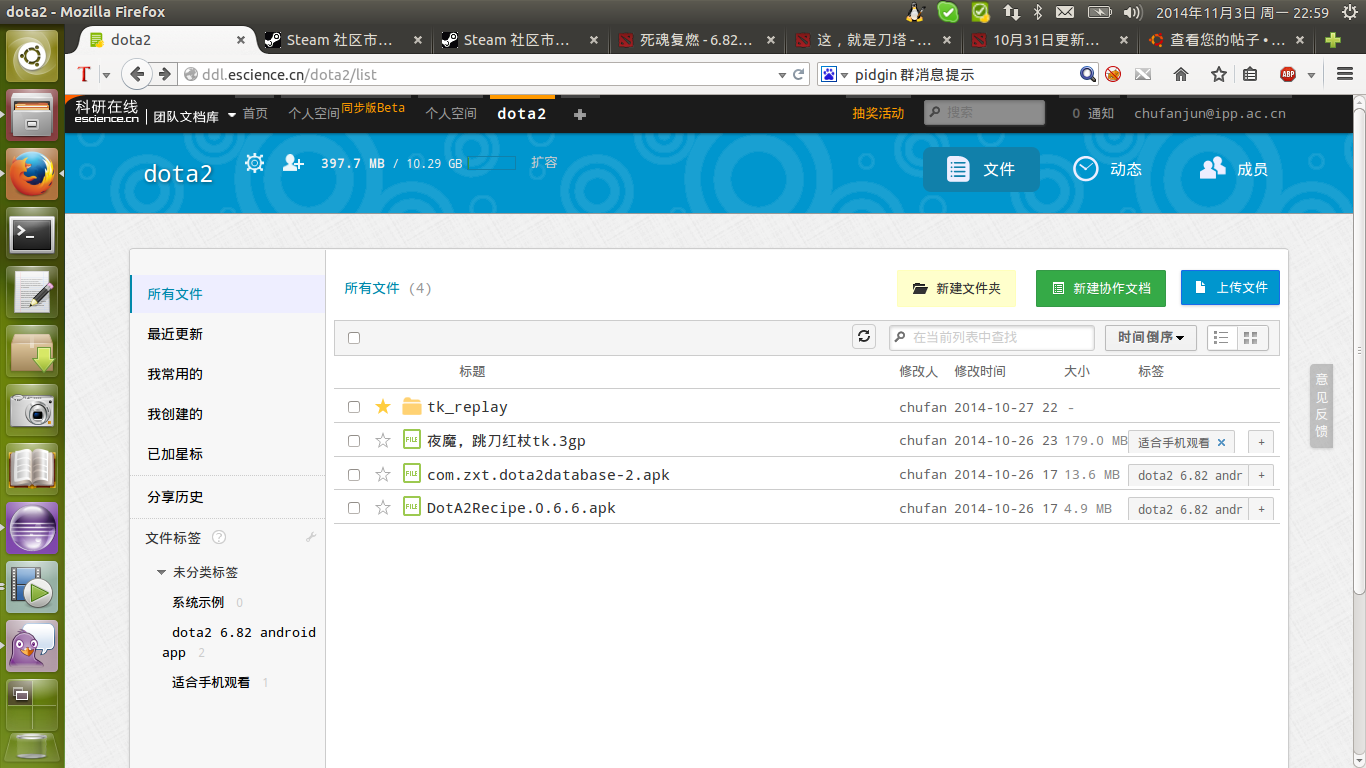Viewport: 1366px width, 768px height.
Task: Add a tag to DotA2Recipe.0.6.6.apk row
Action: [1261, 509]
